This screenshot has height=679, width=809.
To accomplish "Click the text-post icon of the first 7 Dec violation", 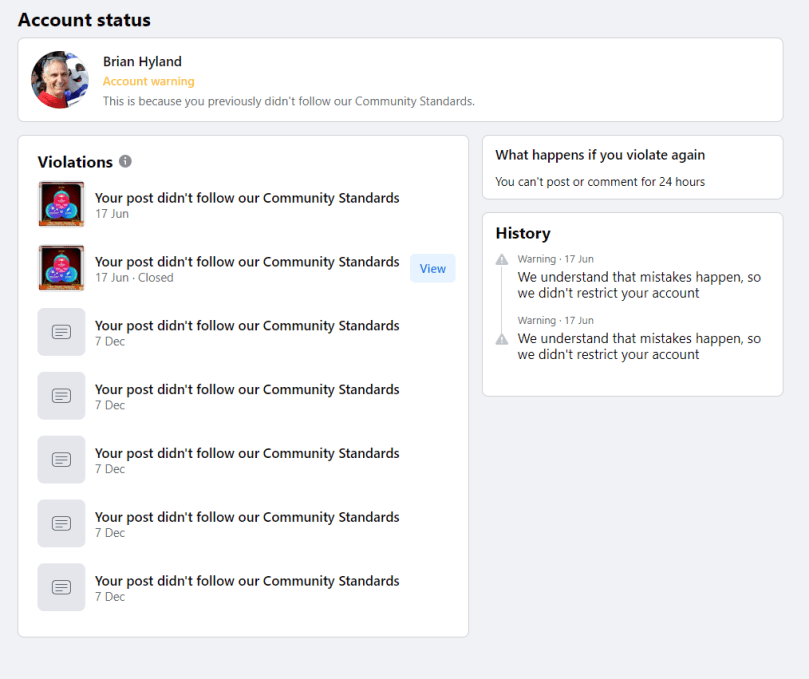I will 61,332.
